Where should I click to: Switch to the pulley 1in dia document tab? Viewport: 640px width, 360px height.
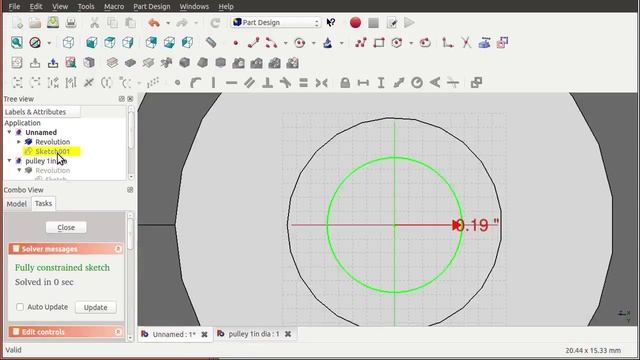[254, 334]
